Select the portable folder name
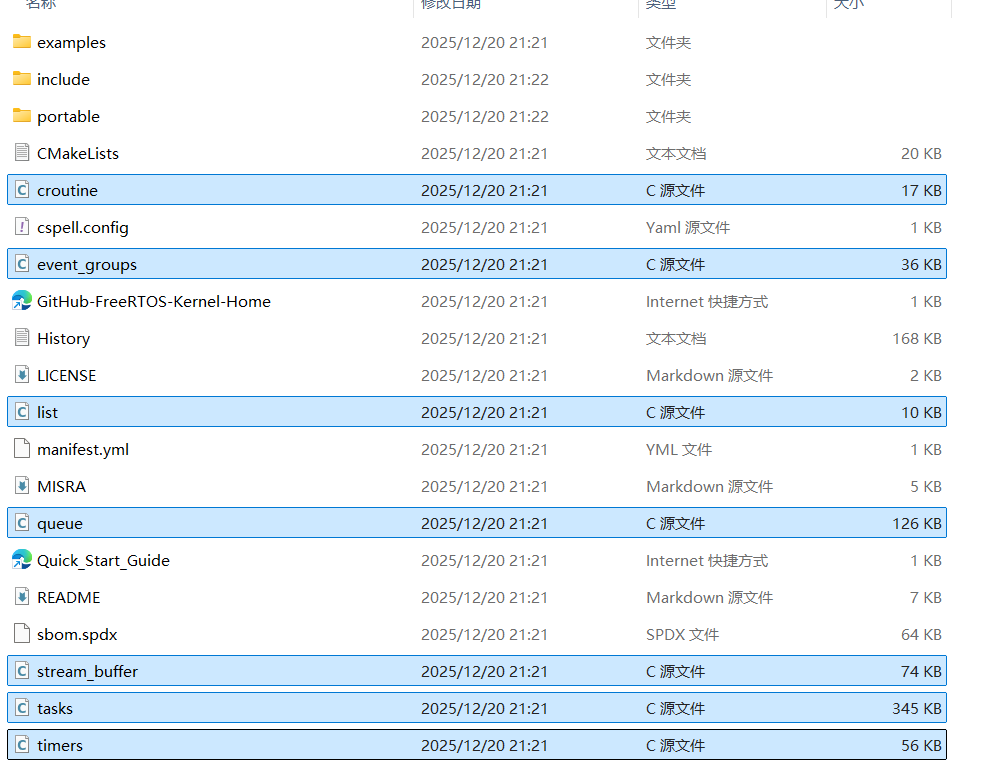Viewport: 1002px width, 777px height. (x=68, y=117)
